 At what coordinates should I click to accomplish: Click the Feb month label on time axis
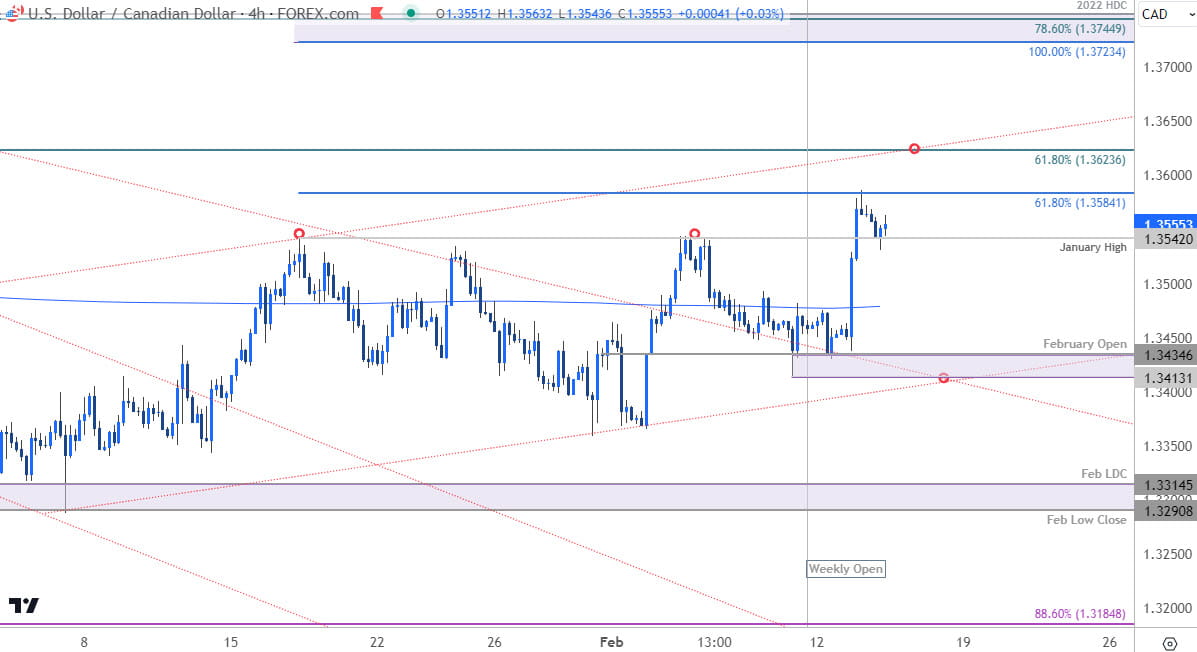(611, 642)
